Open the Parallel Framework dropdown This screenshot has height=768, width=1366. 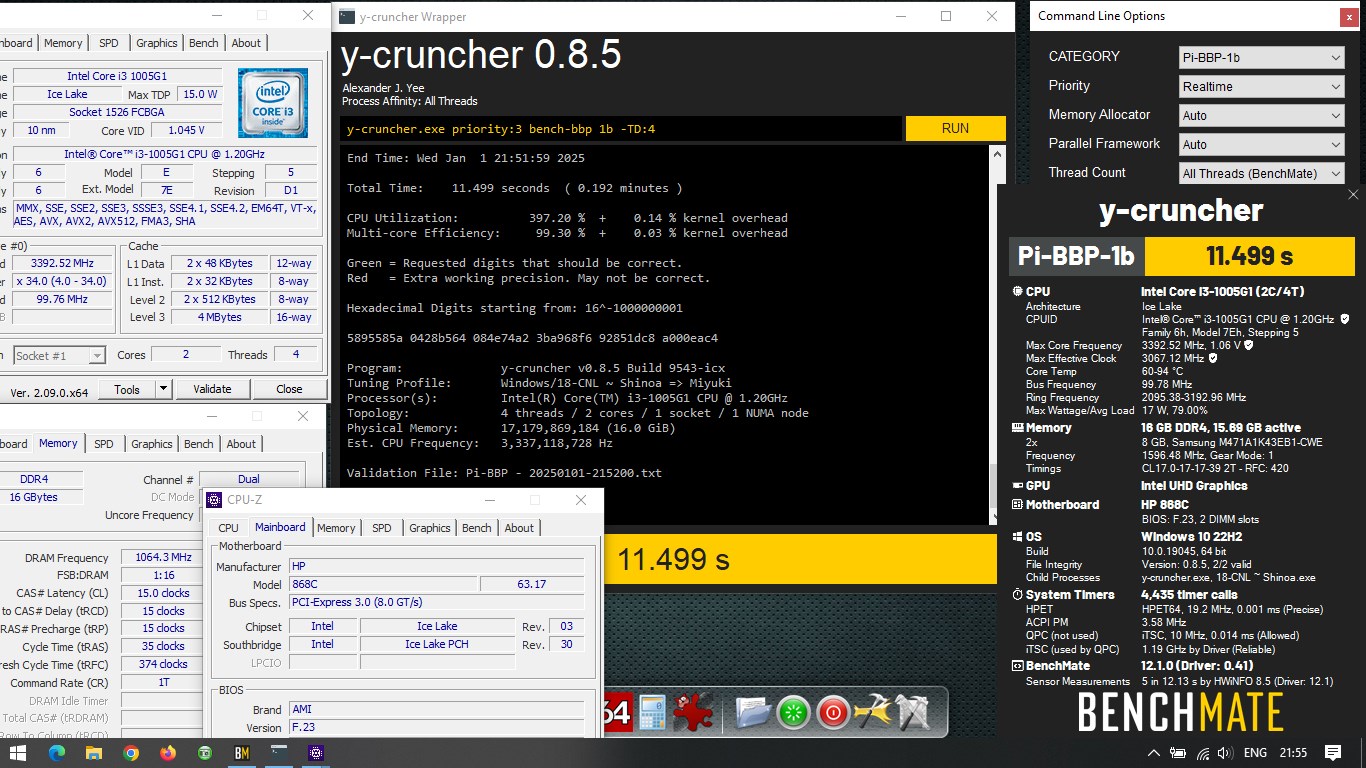(1262, 145)
